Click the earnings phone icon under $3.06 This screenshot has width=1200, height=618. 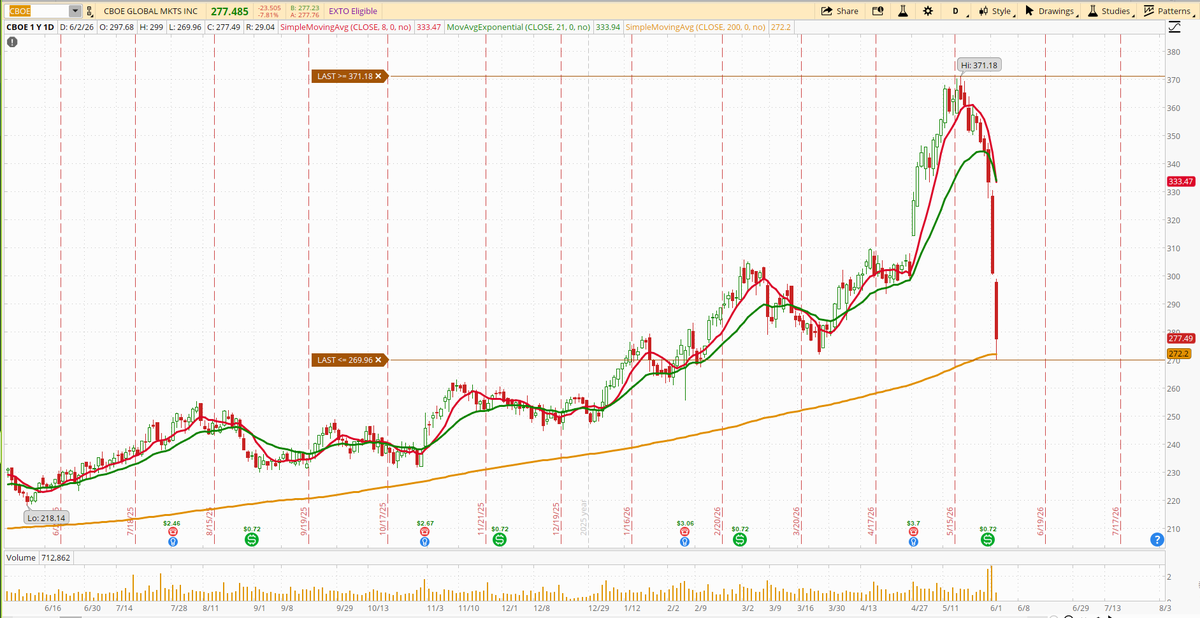(684, 532)
